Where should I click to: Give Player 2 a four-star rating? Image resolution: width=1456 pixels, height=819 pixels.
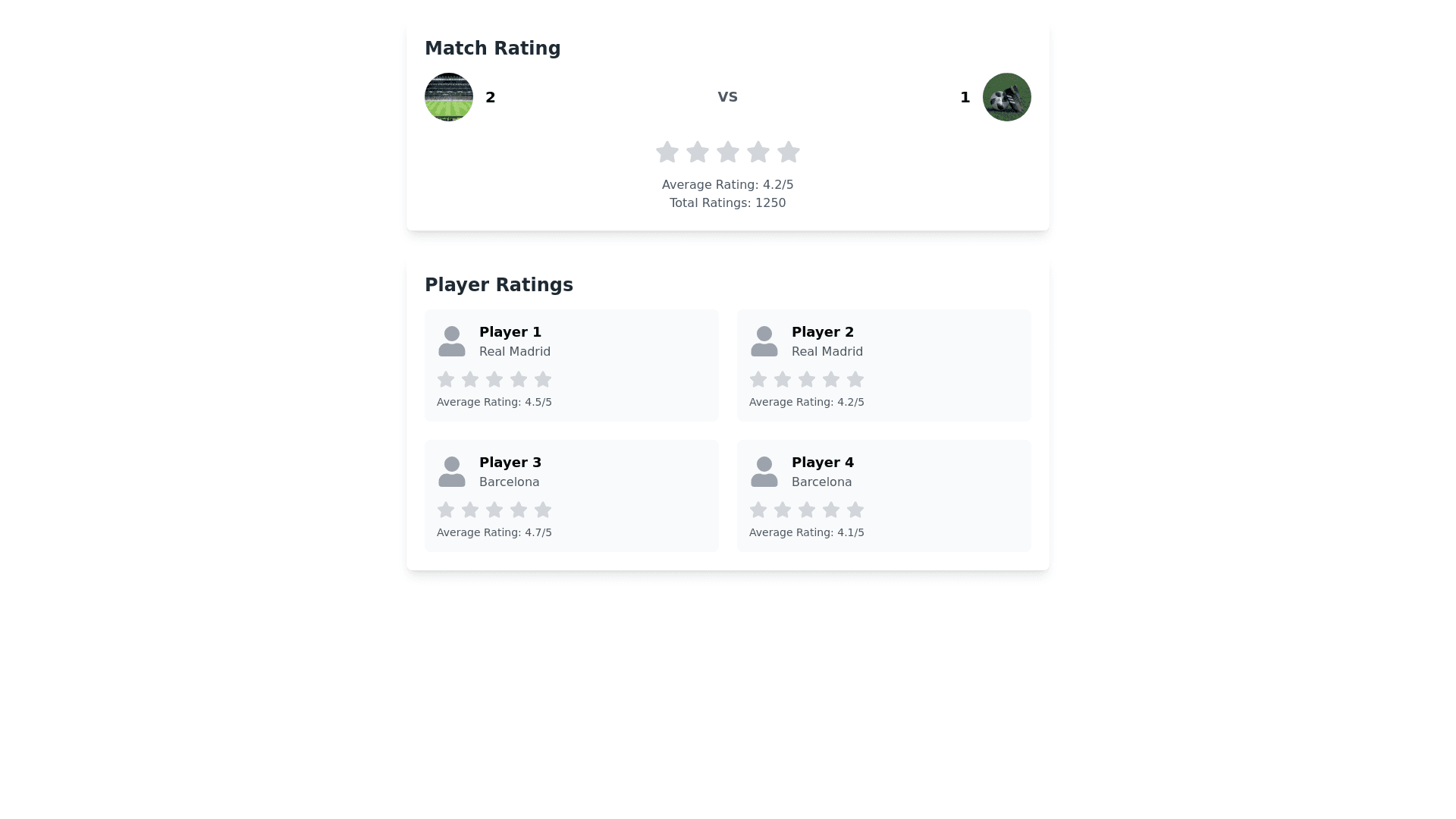click(x=831, y=379)
